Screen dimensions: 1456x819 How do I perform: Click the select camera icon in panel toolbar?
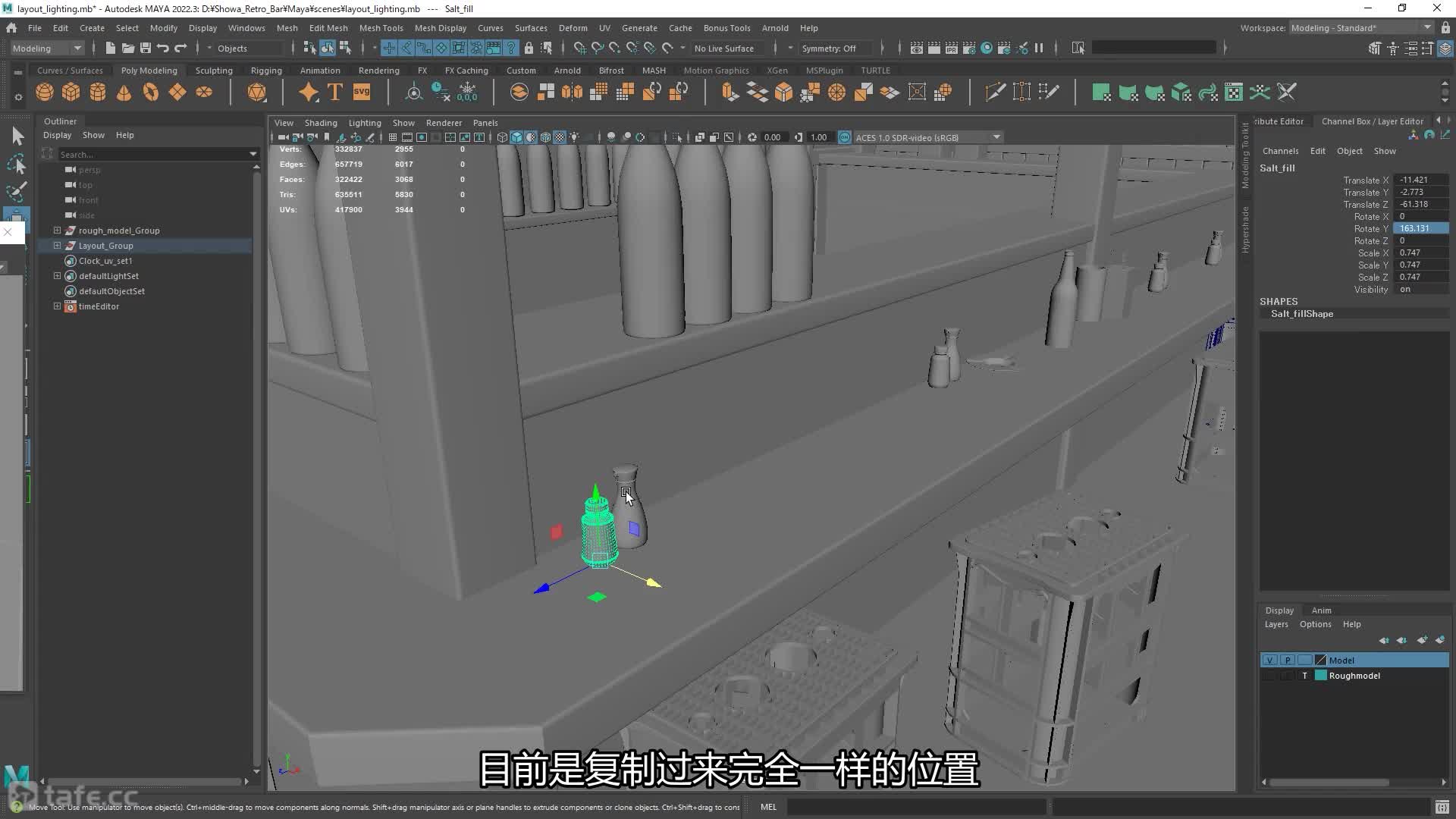283,137
